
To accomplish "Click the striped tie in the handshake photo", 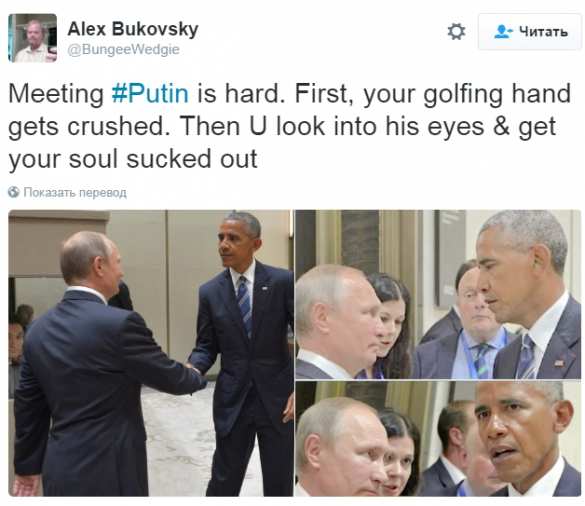I will click(244, 305).
